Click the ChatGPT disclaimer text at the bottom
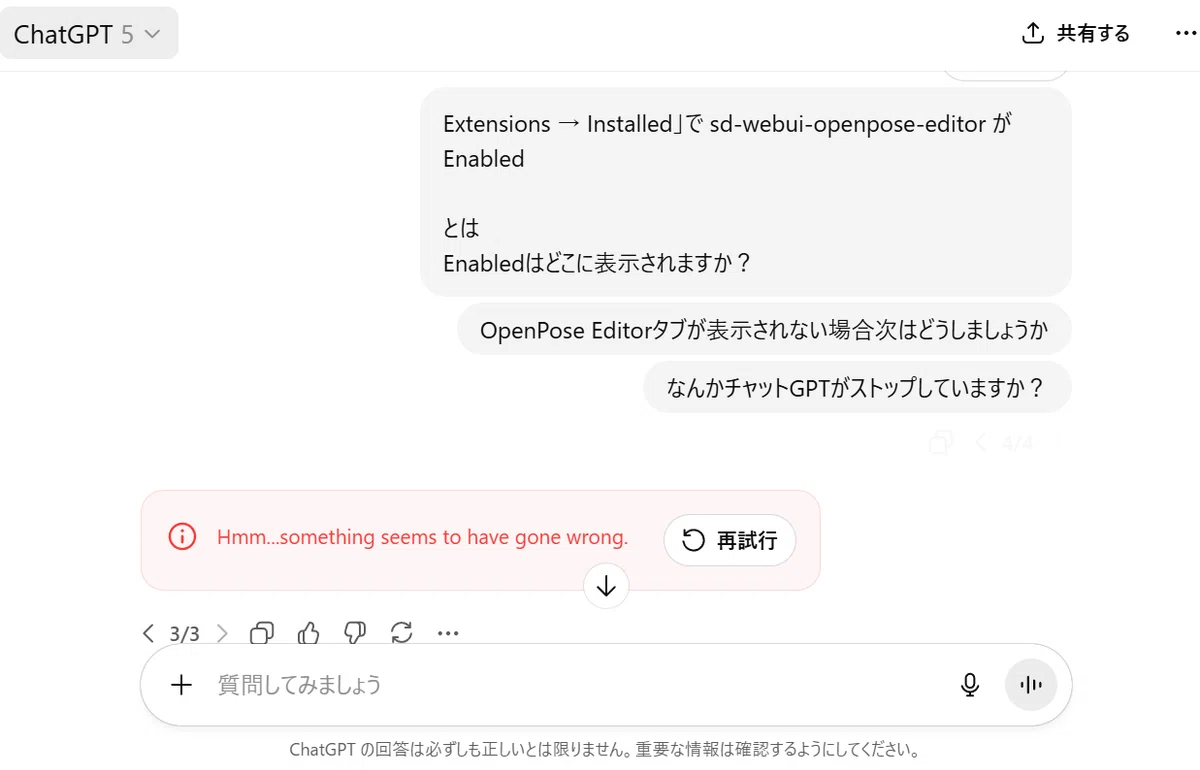Image resolution: width=1200 pixels, height=770 pixels. (x=604, y=749)
